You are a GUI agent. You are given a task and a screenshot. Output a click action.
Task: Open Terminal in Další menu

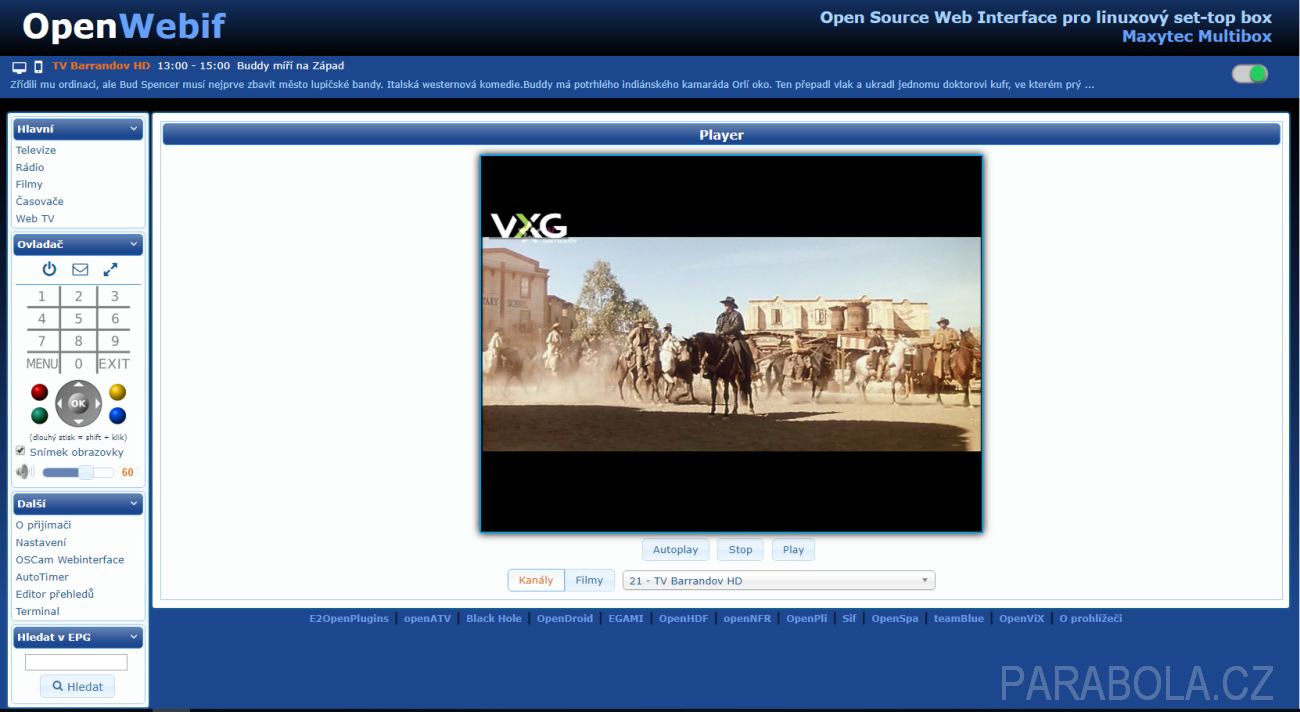[38, 611]
